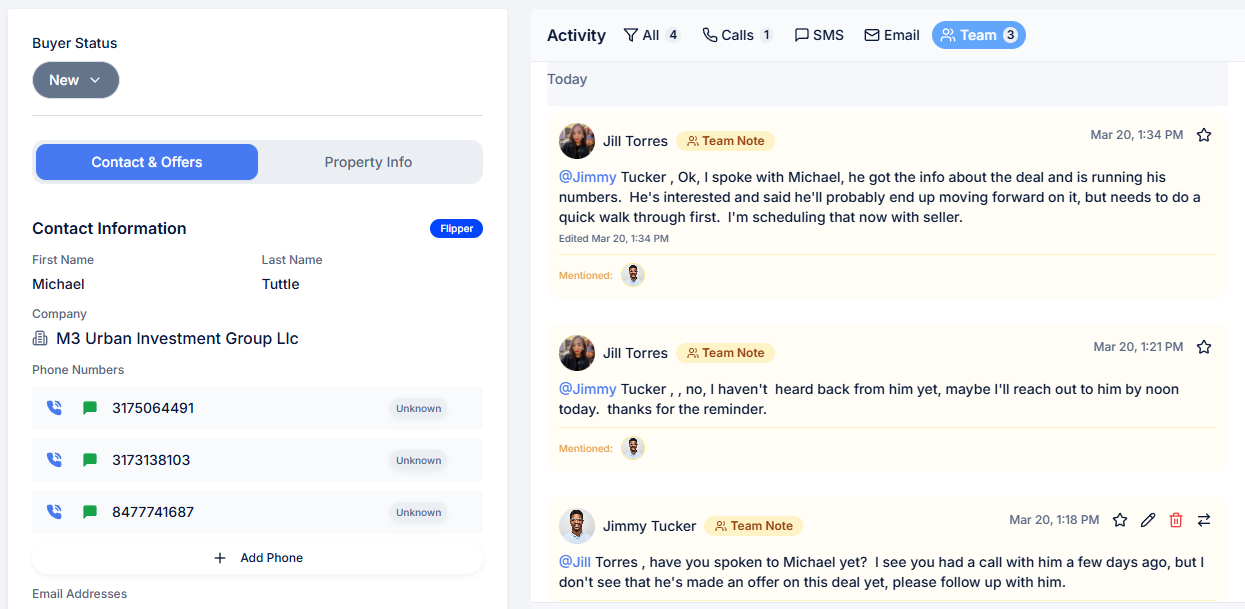Delete Jimmy Tucker's team note
The height and width of the screenshot is (609, 1245).
click(1176, 520)
